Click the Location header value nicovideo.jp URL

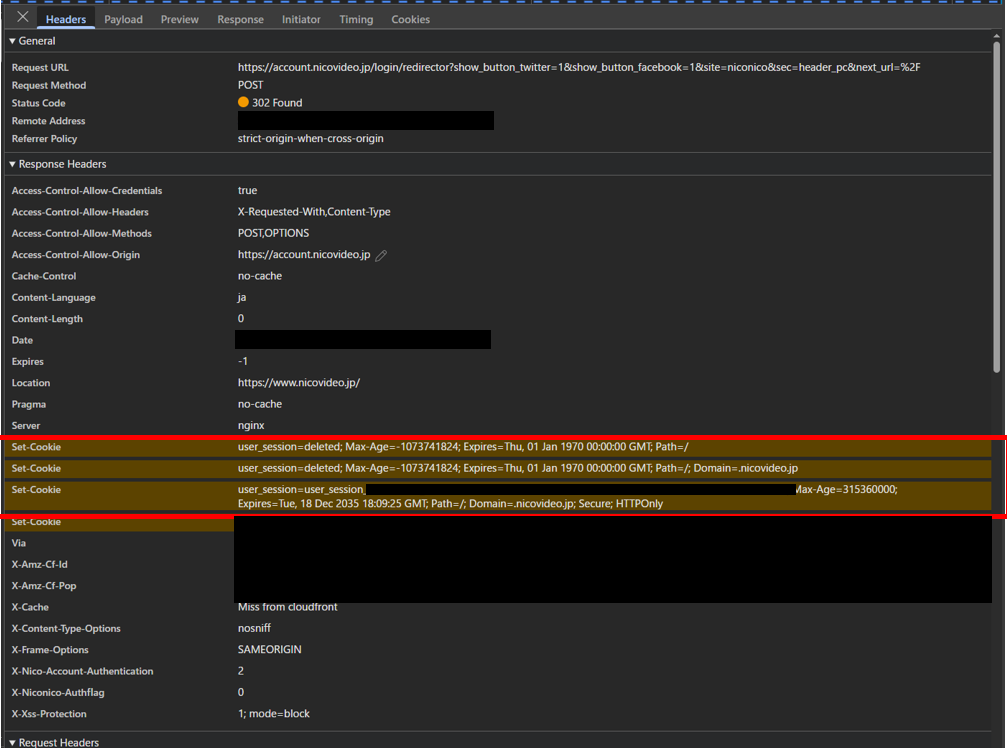tap(298, 383)
